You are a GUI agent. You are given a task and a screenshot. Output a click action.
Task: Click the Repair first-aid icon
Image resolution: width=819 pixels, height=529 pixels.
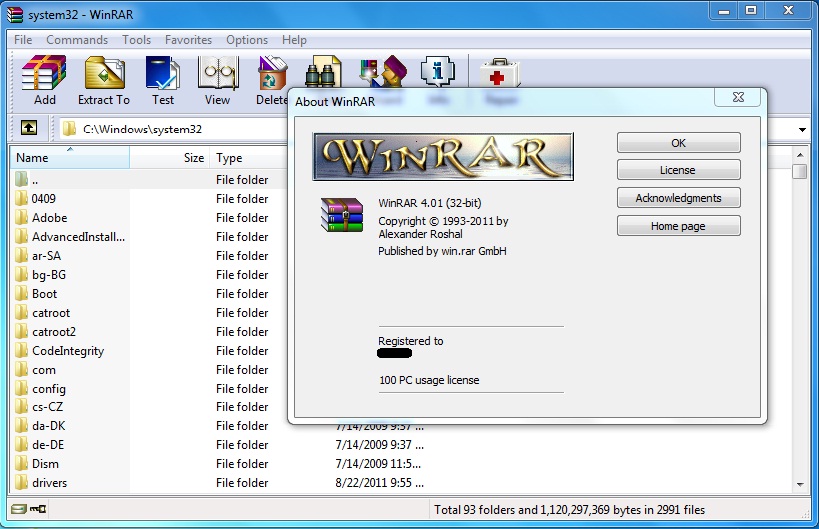click(500, 72)
